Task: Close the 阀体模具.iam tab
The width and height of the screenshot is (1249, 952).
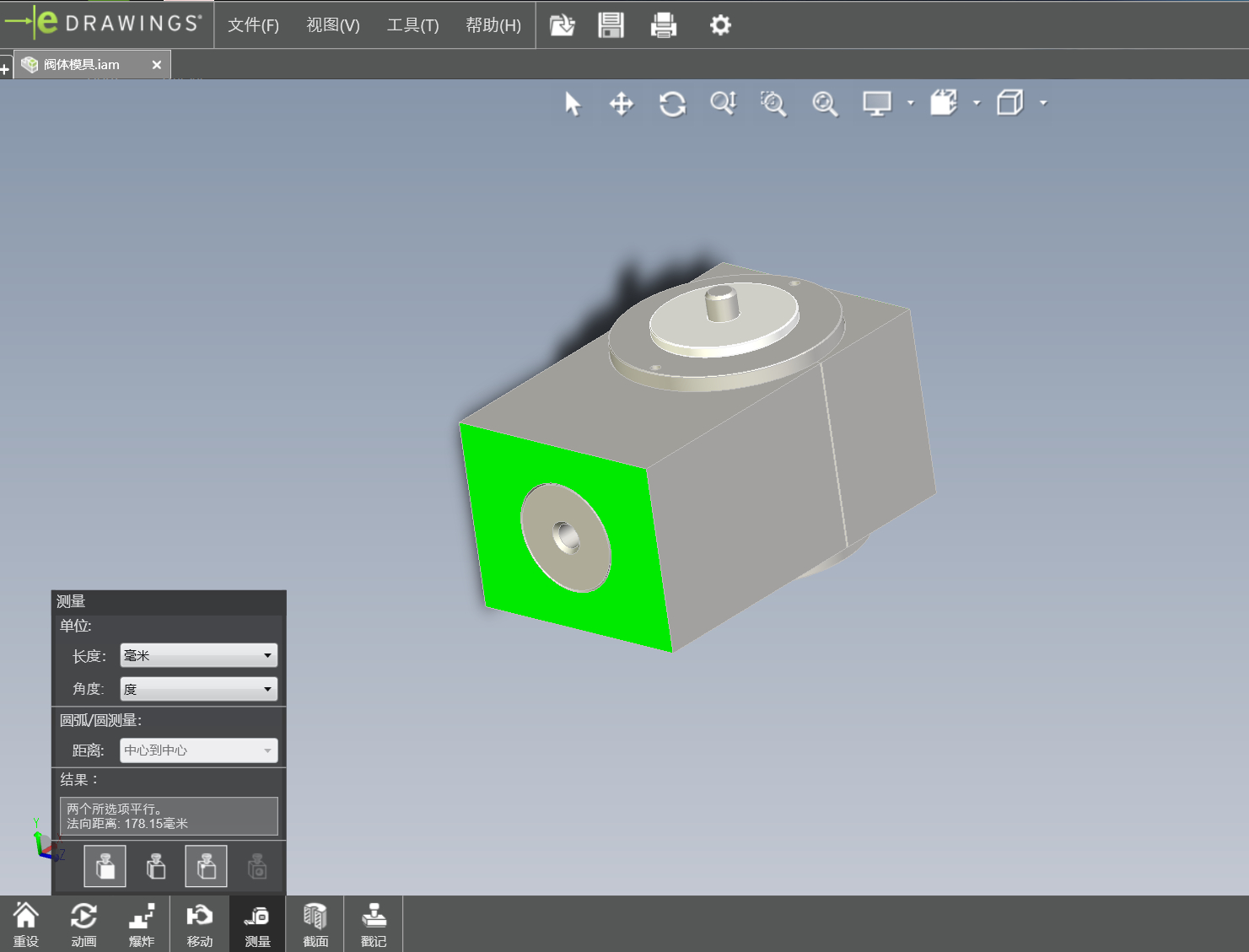Action: tap(157, 65)
